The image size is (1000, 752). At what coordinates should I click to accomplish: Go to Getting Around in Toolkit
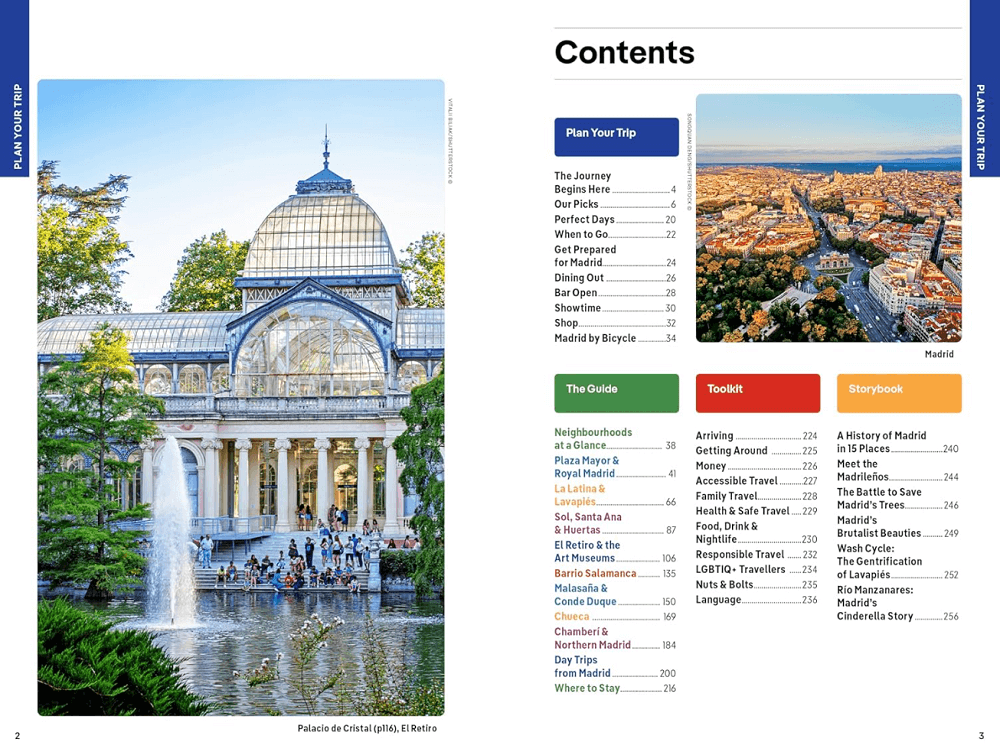pyautogui.click(x=756, y=451)
